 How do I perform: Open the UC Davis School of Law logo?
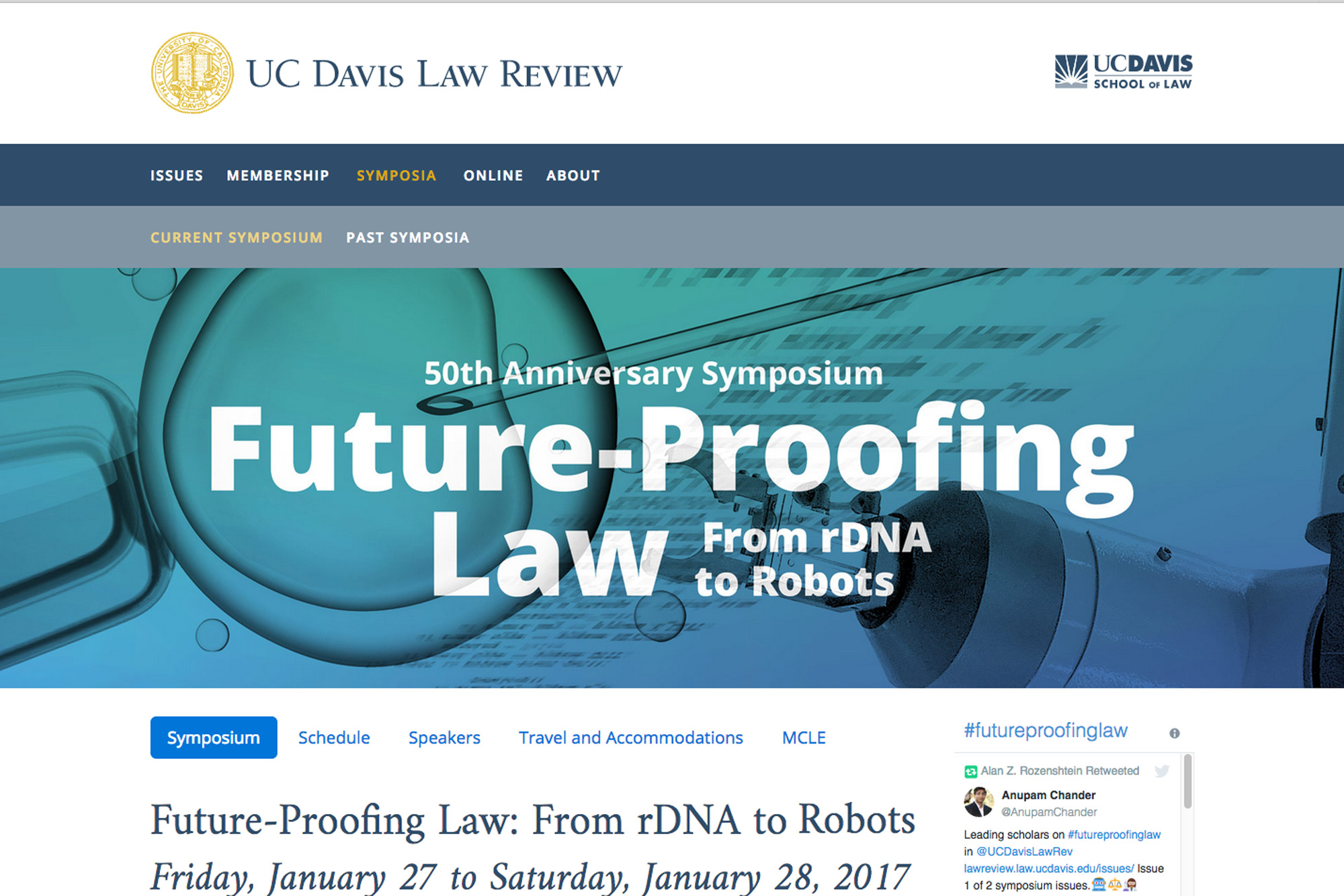(1123, 72)
